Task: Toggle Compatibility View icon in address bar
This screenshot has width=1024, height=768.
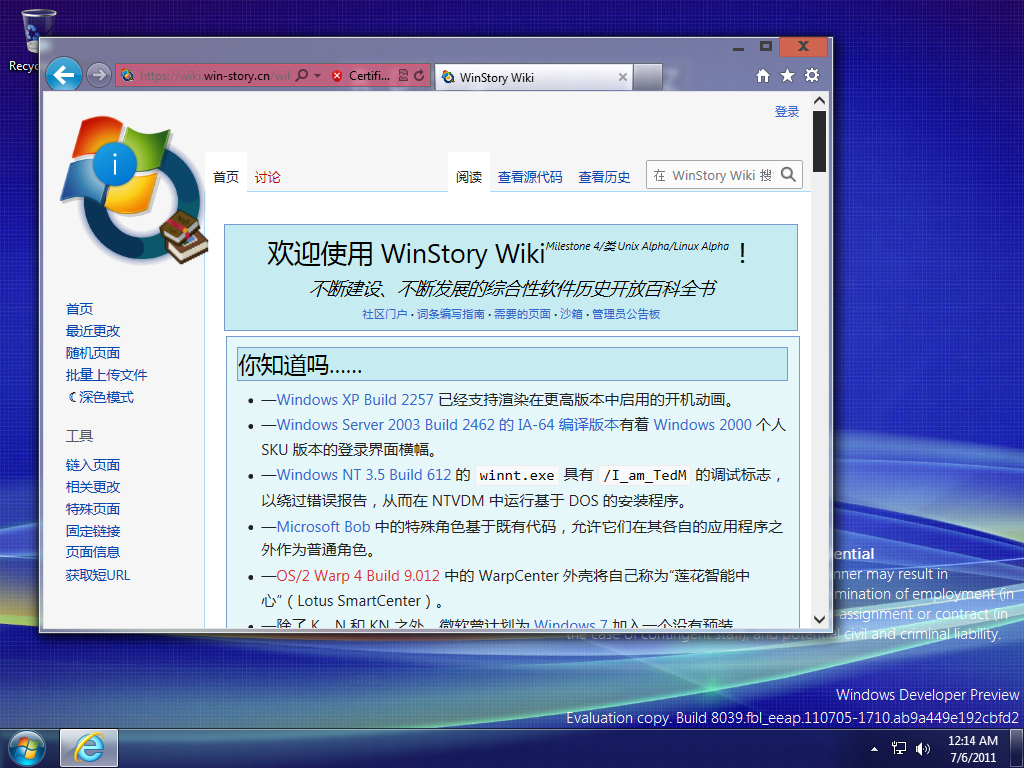Action: tap(403, 76)
